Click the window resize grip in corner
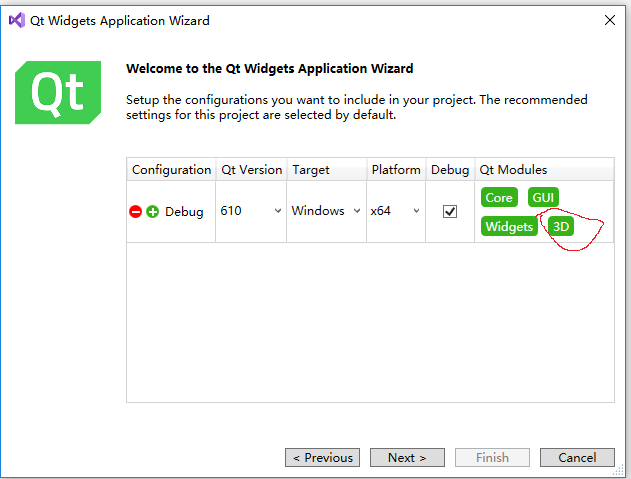 coord(618,470)
